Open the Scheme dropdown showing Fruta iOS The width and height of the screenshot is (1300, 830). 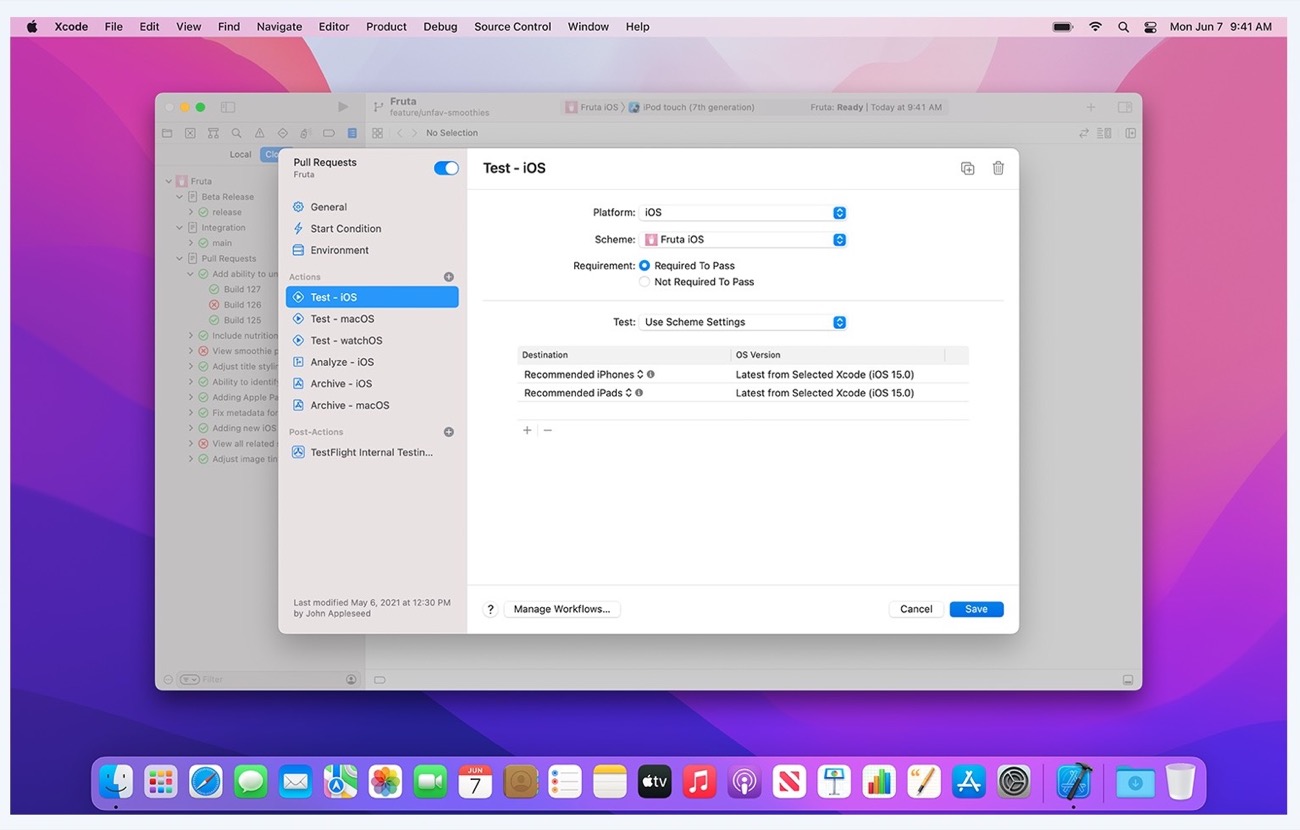(x=745, y=240)
